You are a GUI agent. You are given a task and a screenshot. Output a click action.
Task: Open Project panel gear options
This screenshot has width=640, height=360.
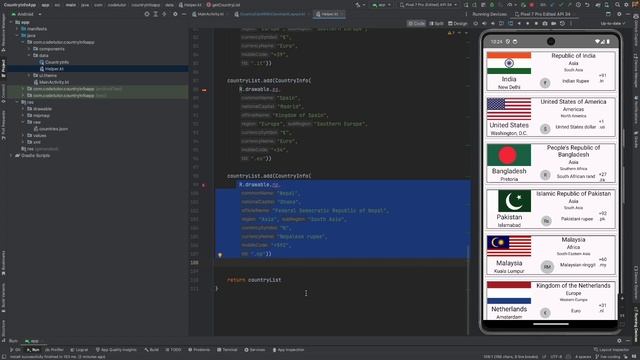(175, 14)
